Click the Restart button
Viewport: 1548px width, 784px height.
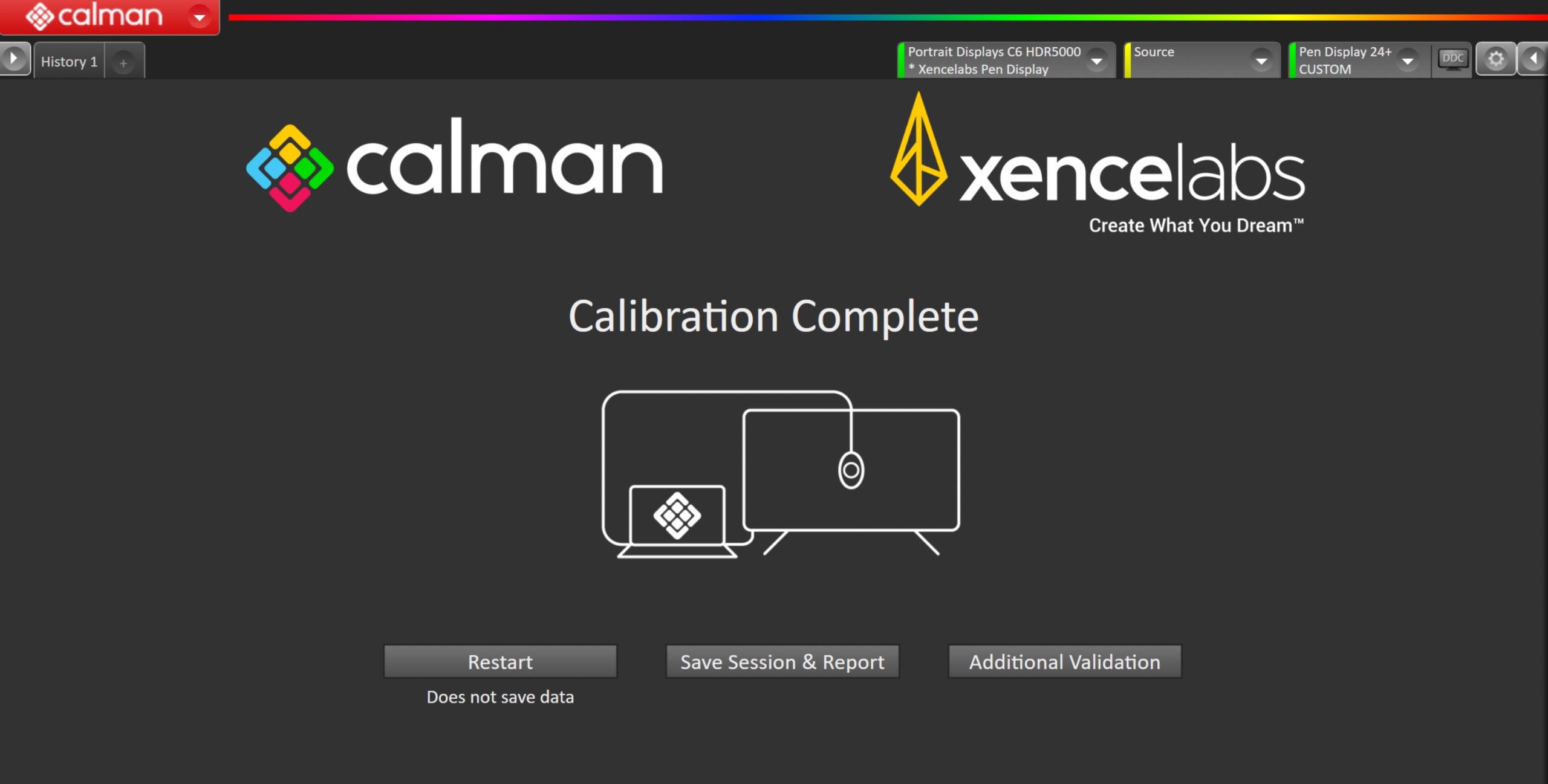[x=500, y=662]
